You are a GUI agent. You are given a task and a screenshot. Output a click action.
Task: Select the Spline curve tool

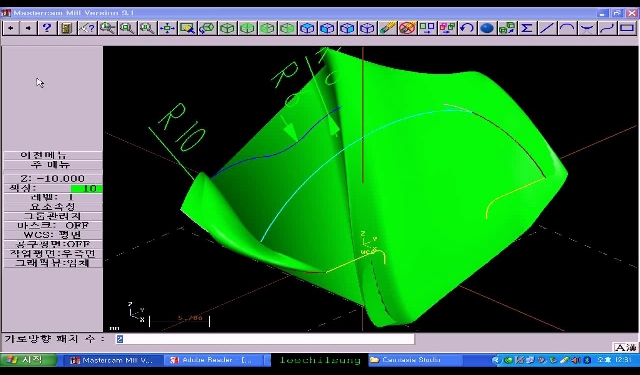[x=607, y=28]
